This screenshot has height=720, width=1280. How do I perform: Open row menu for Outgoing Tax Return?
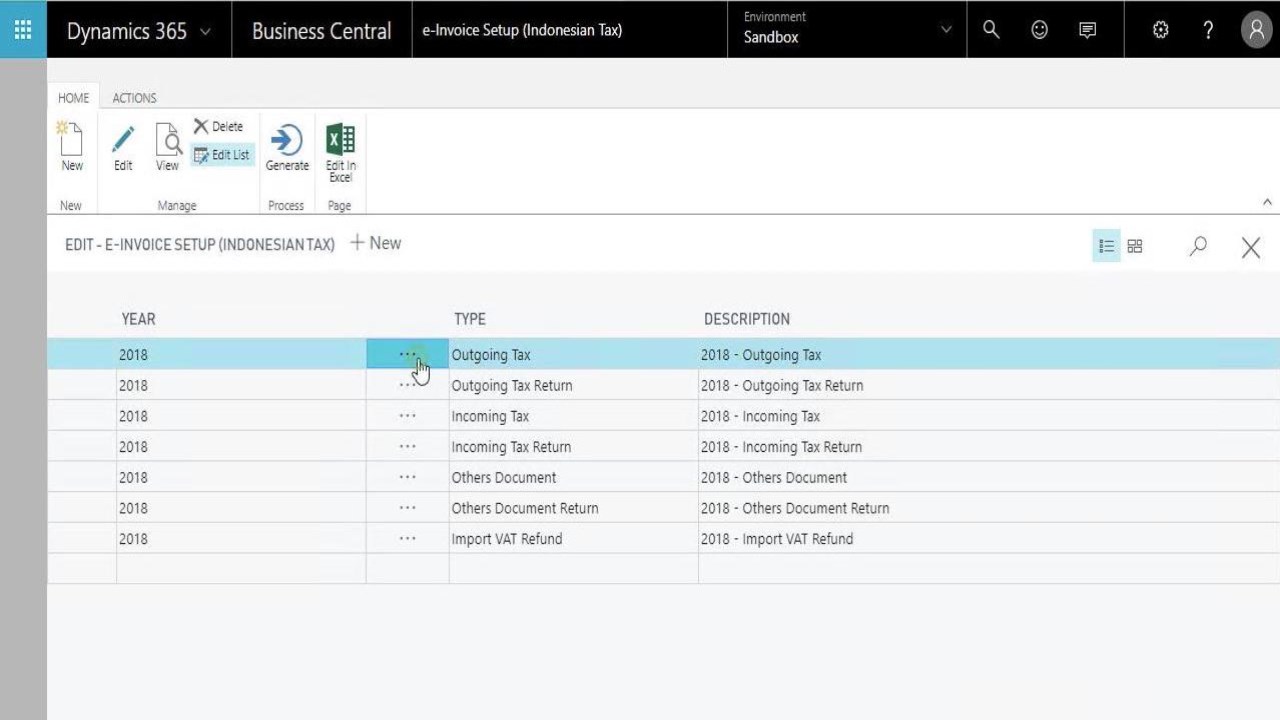pyautogui.click(x=407, y=385)
